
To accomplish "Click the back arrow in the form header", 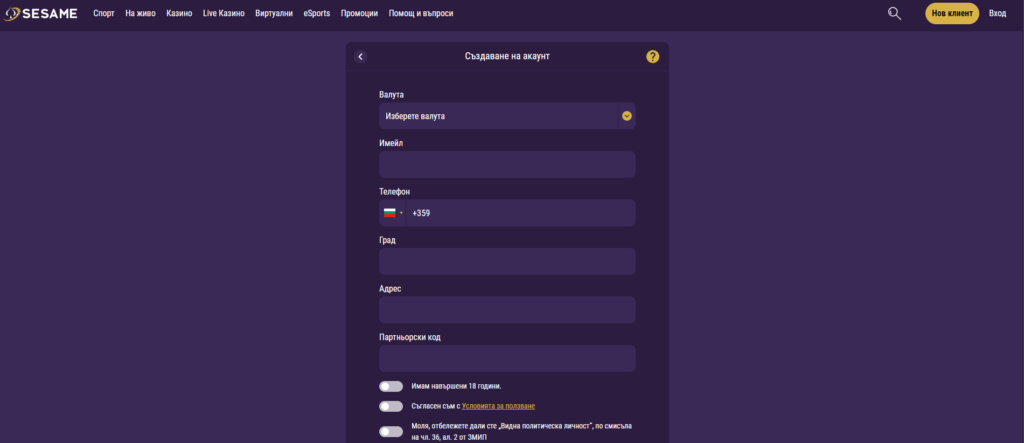I will click(x=360, y=57).
